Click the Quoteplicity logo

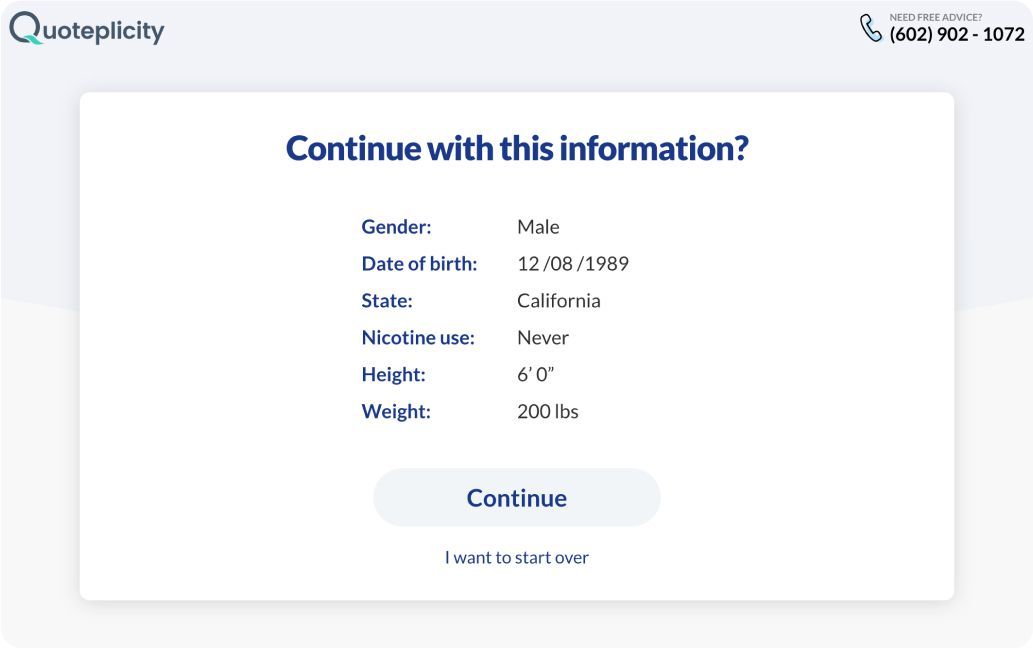[x=87, y=28]
